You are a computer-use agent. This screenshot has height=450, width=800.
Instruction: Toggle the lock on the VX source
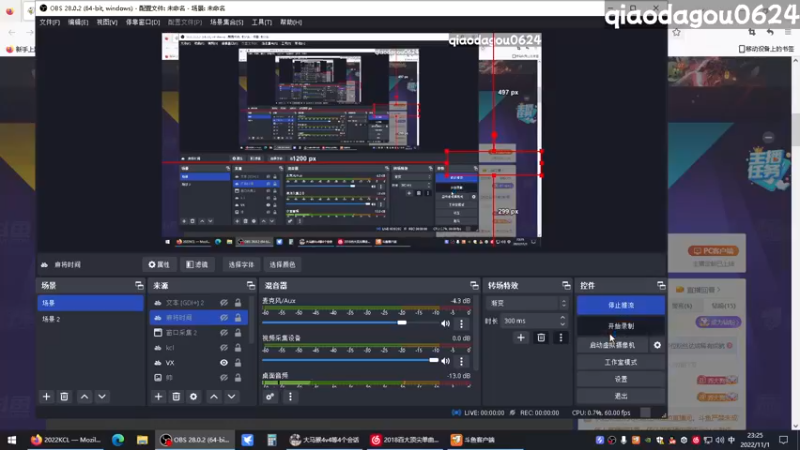(238, 363)
